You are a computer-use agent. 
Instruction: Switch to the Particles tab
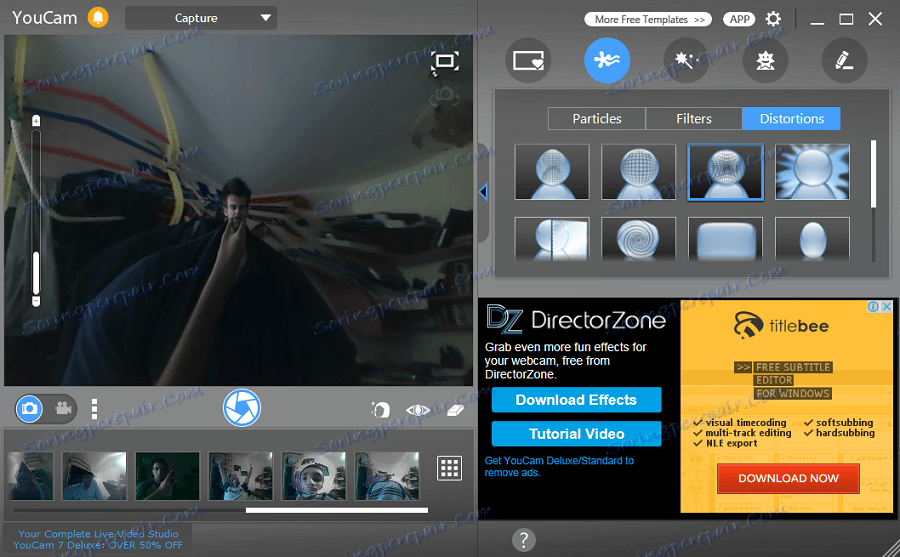tap(597, 118)
